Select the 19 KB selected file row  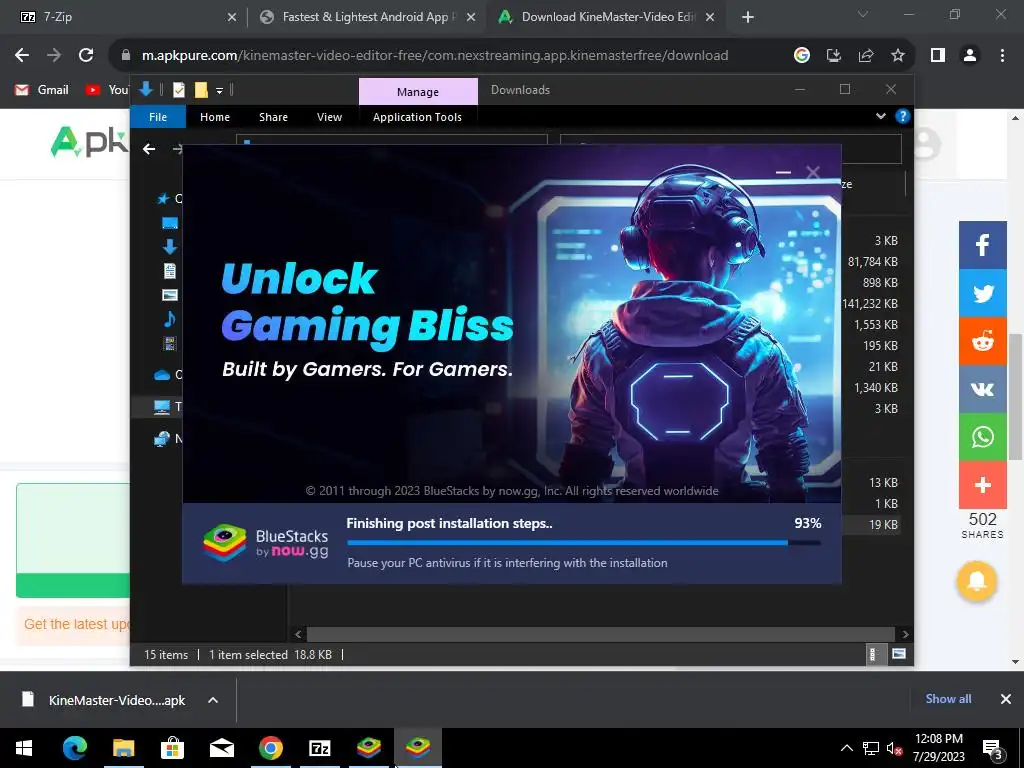tap(872, 524)
